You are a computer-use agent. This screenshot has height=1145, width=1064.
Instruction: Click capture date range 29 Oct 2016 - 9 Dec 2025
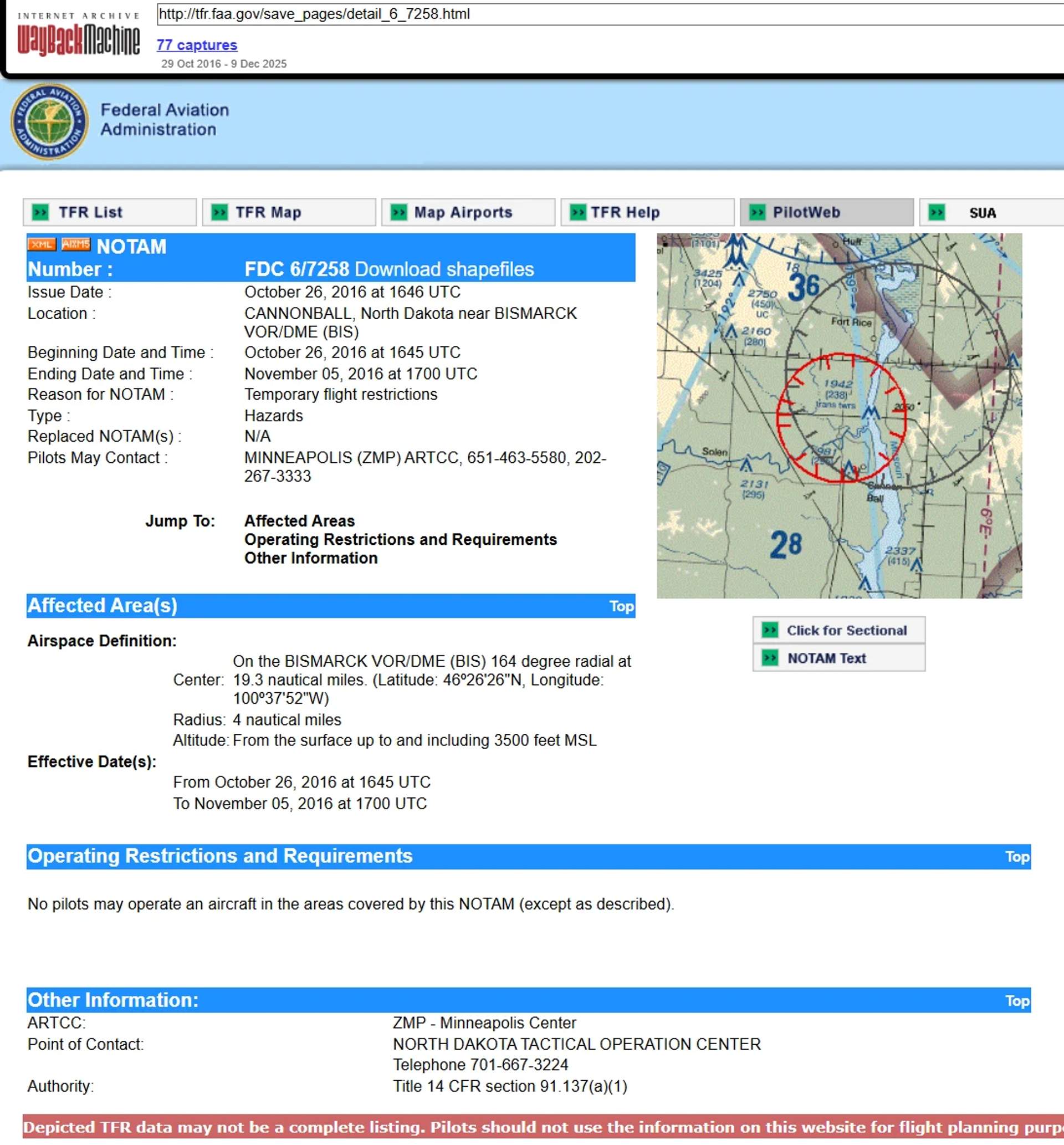(224, 64)
